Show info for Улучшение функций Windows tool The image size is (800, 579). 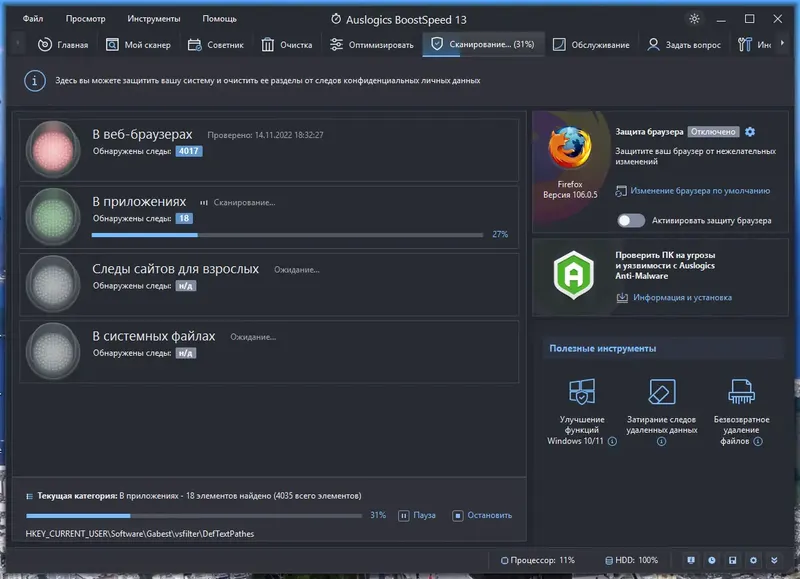(612, 441)
